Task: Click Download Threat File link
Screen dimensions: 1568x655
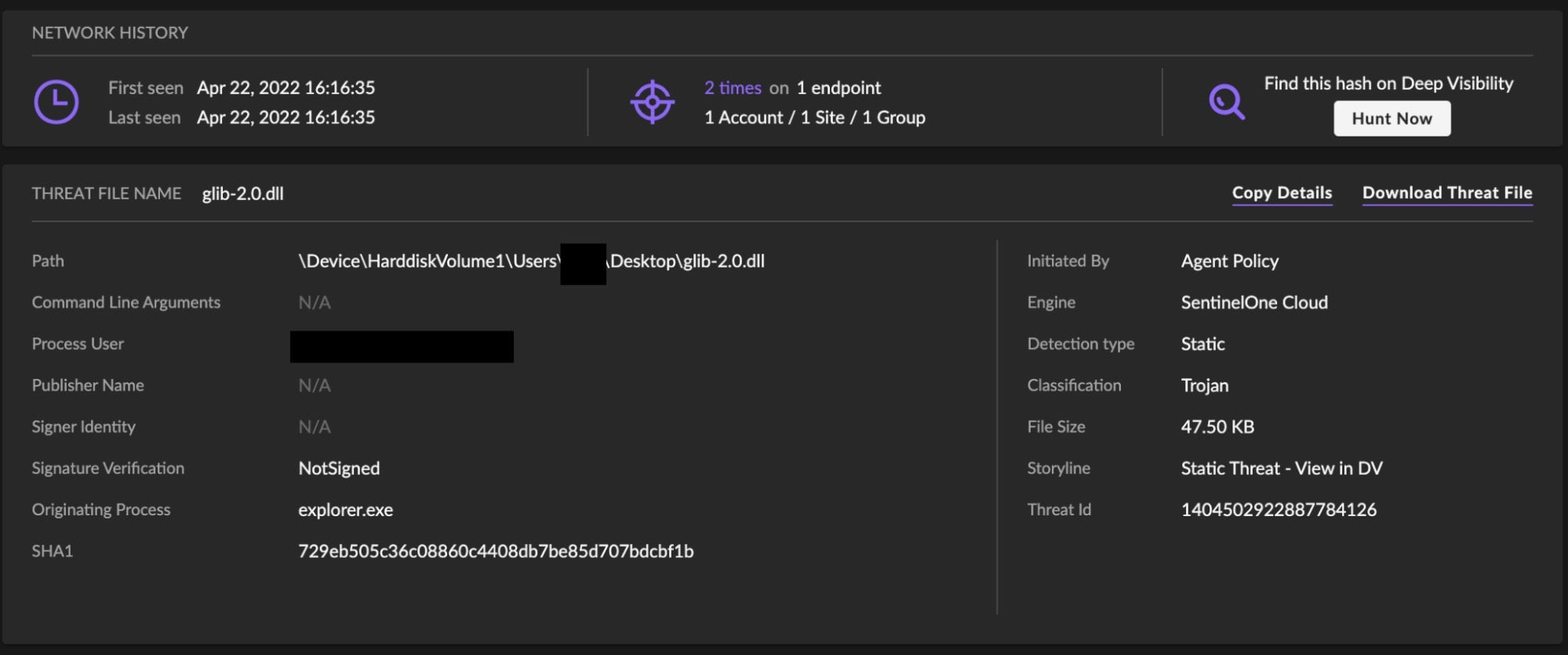Action: (x=1447, y=193)
